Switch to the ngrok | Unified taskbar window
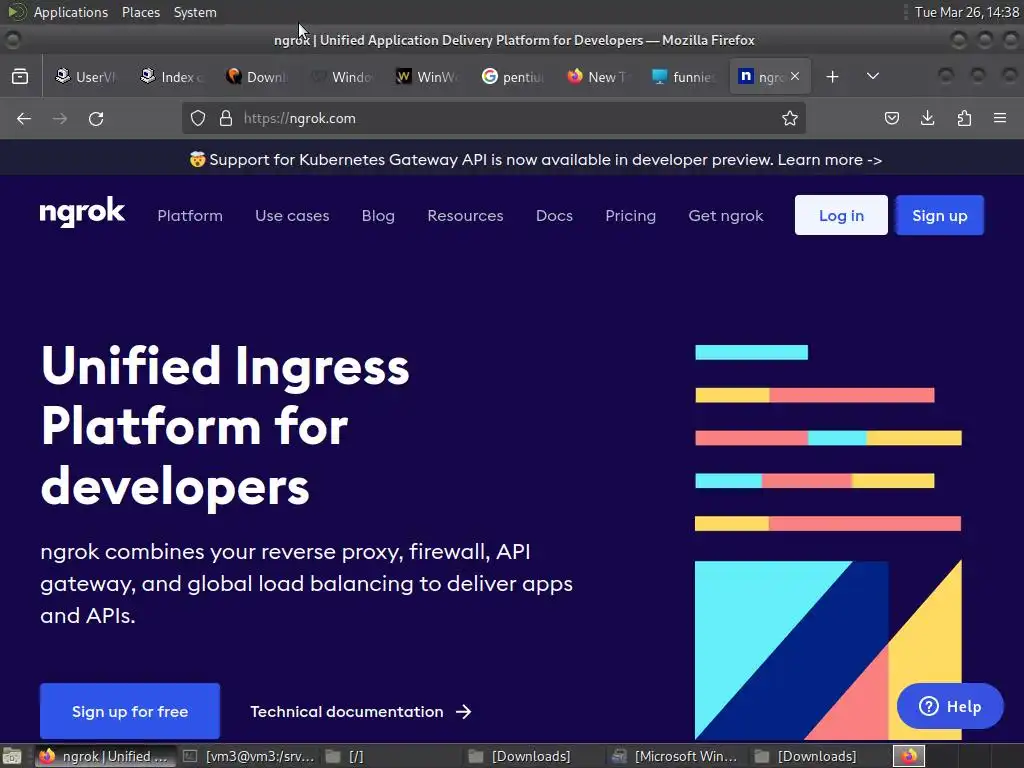The width and height of the screenshot is (1024, 768). pos(104,756)
